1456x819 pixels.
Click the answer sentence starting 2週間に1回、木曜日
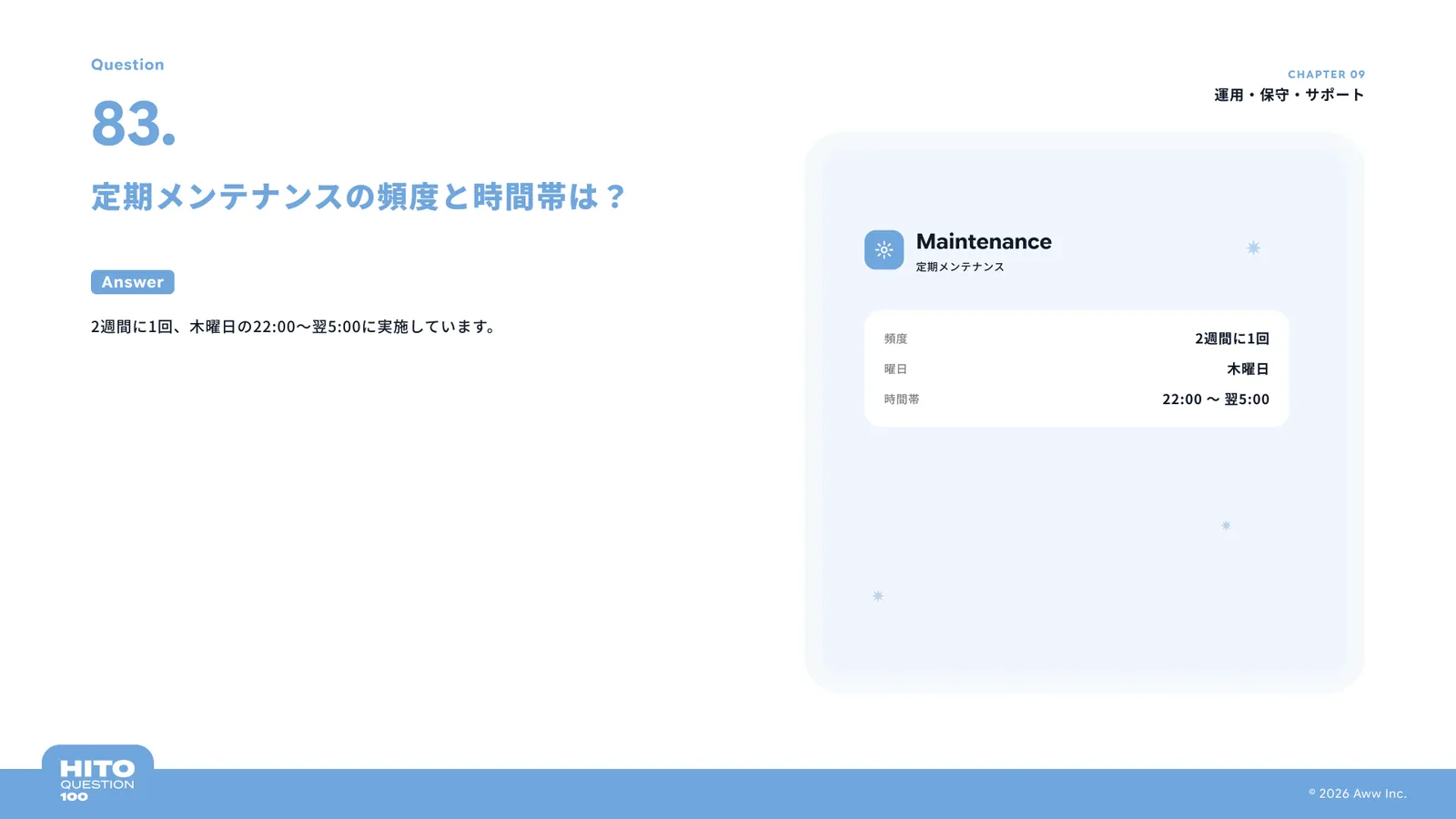click(x=293, y=327)
